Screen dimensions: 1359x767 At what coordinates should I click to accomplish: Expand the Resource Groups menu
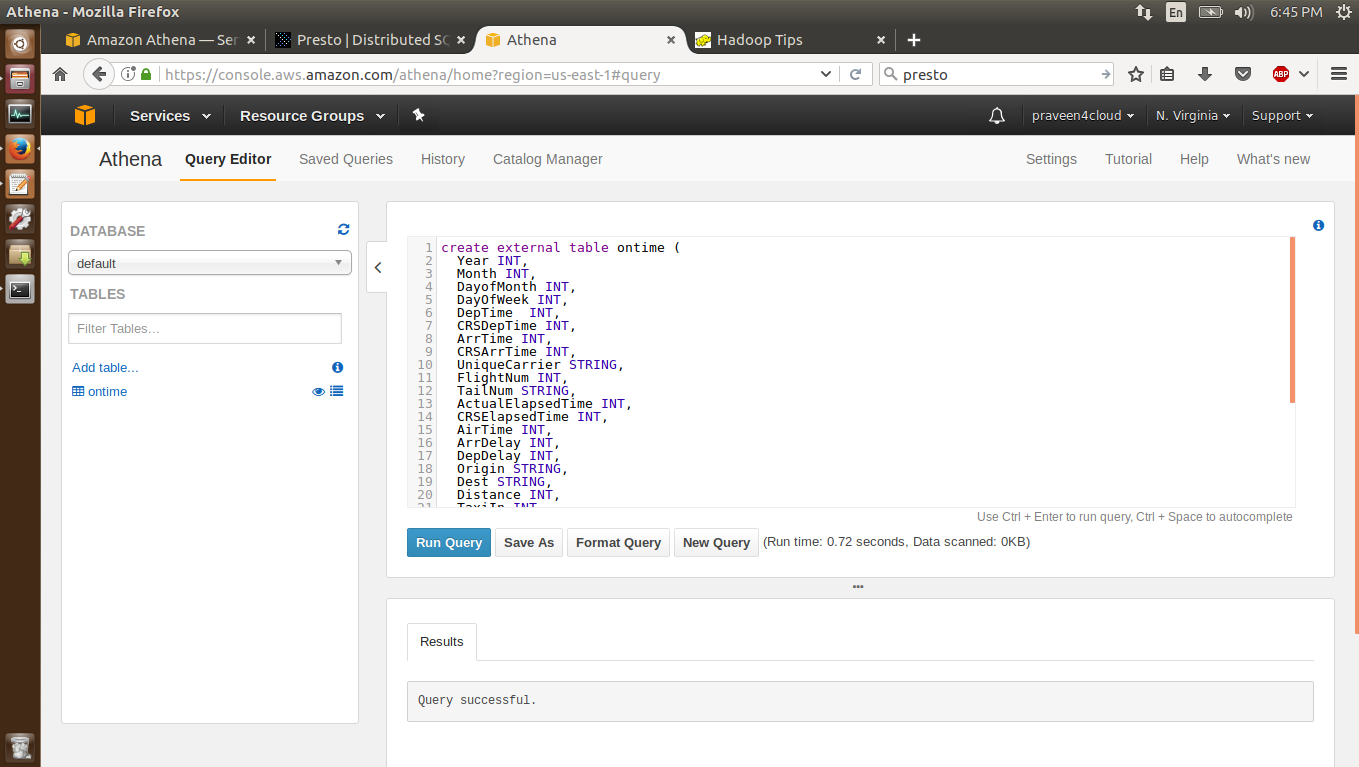313,116
